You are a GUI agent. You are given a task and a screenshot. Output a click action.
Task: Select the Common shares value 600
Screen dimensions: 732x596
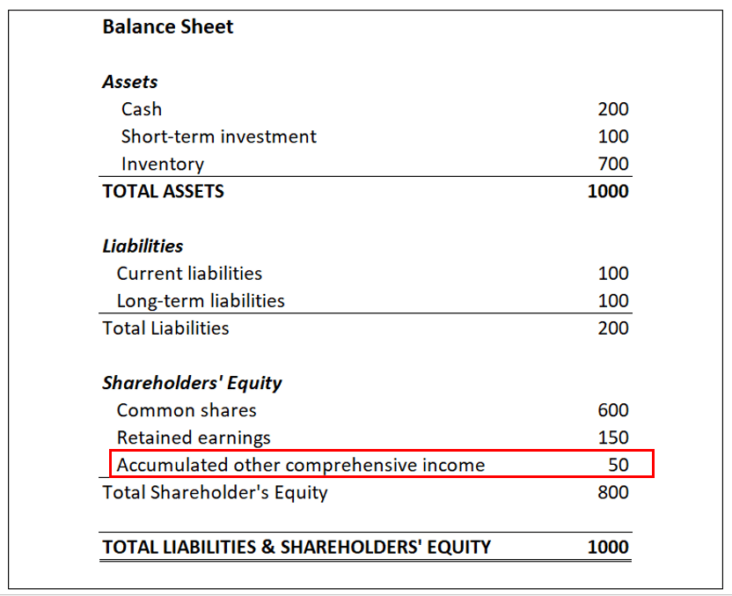(613, 410)
